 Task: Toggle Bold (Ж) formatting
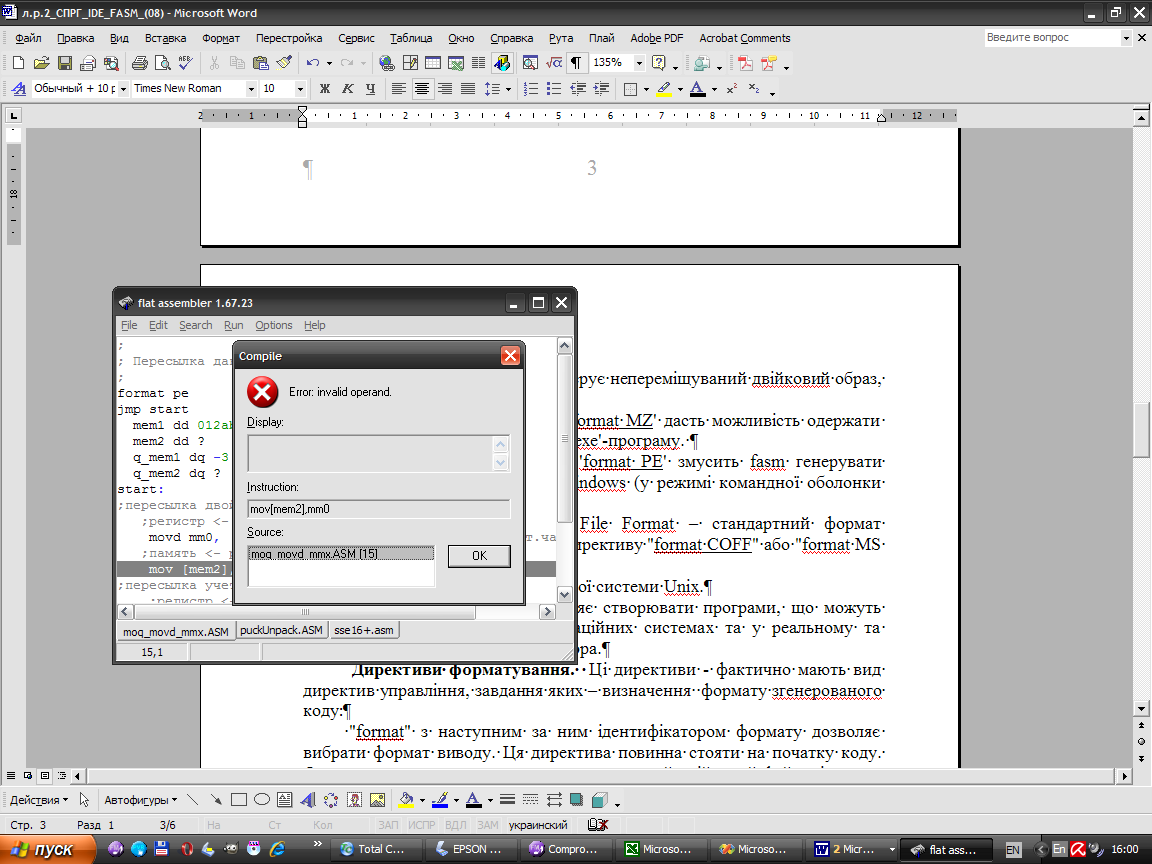[325, 89]
